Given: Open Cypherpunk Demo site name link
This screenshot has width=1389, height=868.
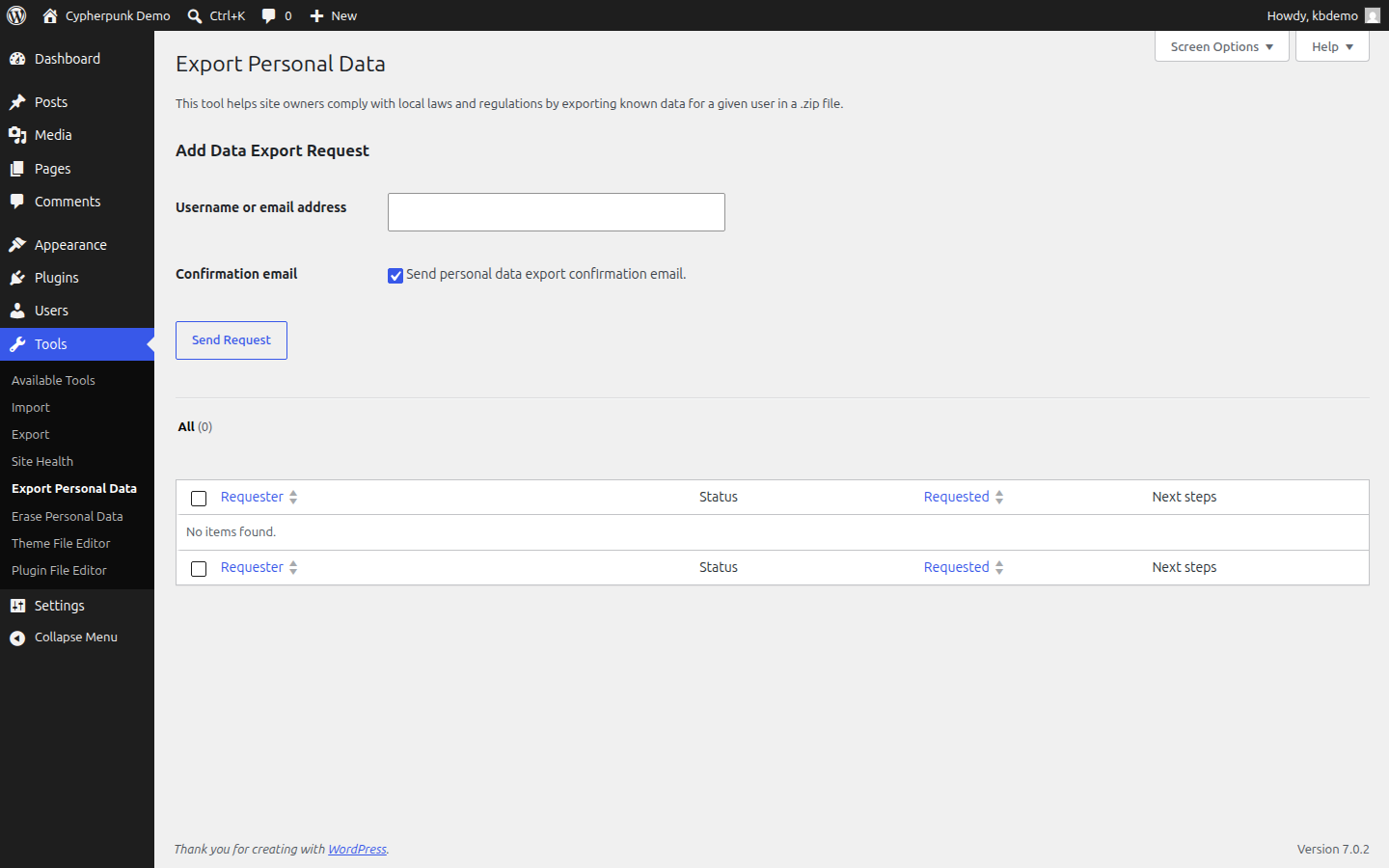Looking at the screenshot, I should [118, 15].
